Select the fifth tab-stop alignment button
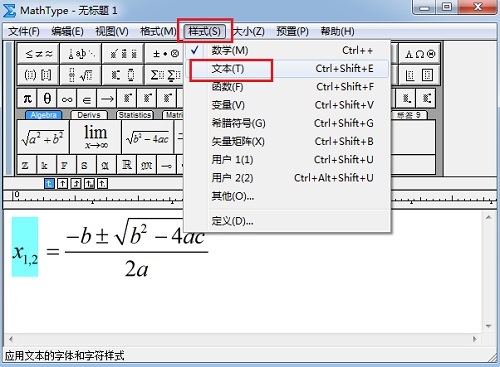Screen dimensions: 500x367 coord(103,183)
